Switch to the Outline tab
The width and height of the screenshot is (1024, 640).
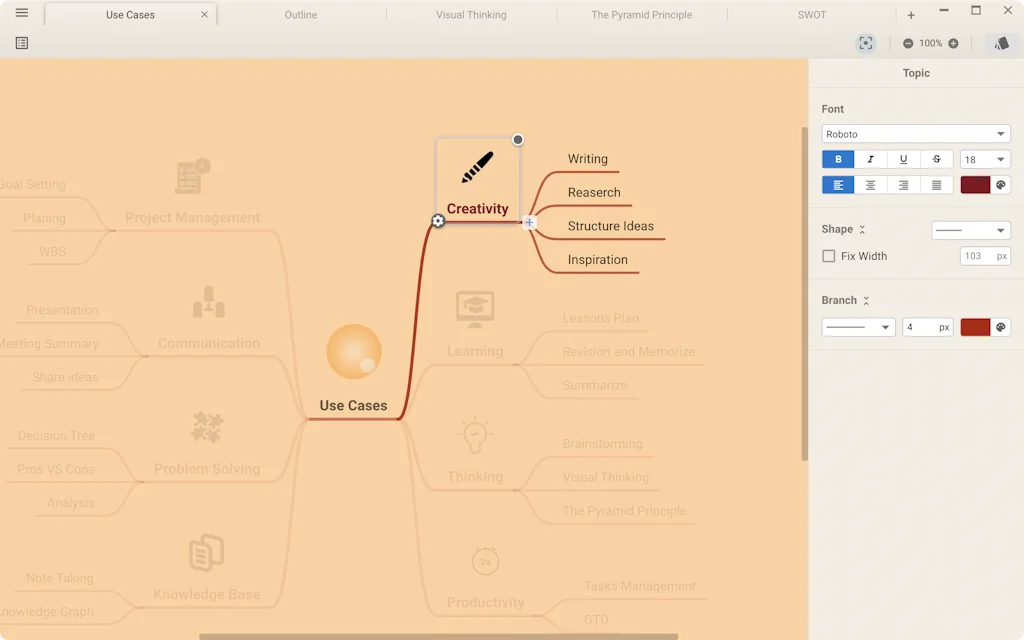click(301, 14)
